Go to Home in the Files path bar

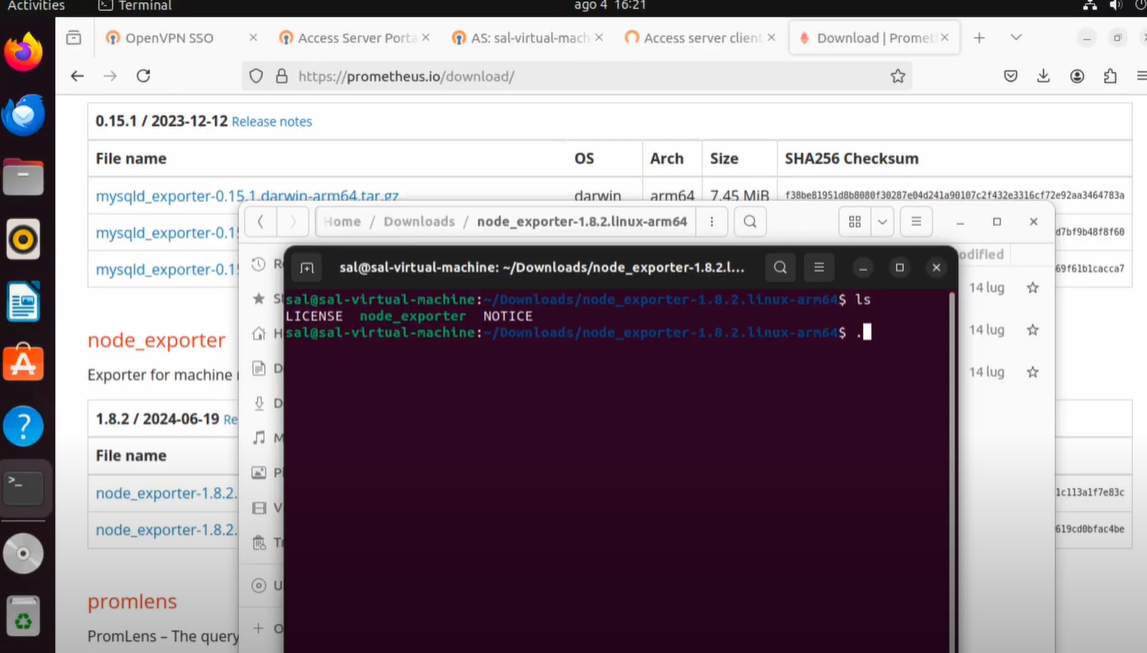(x=342, y=222)
